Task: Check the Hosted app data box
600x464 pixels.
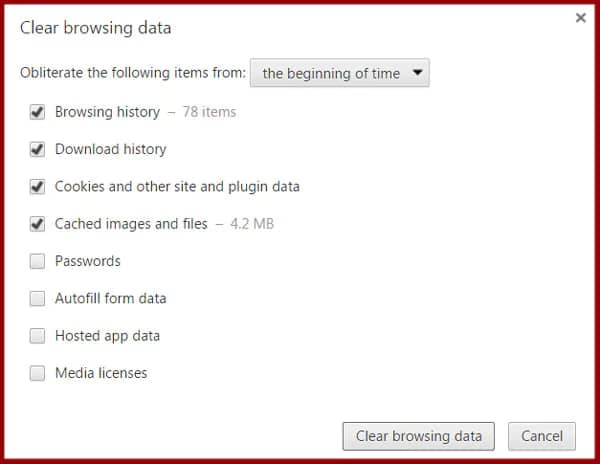Action: (x=37, y=336)
